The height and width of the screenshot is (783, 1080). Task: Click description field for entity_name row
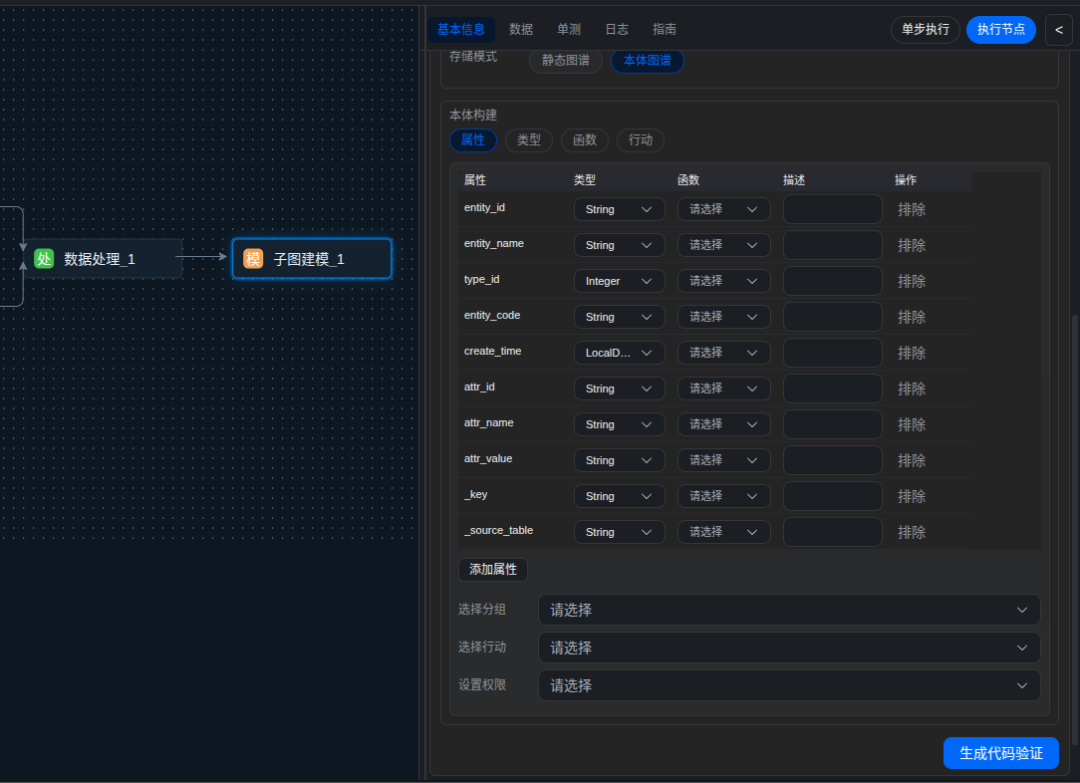click(x=832, y=245)
